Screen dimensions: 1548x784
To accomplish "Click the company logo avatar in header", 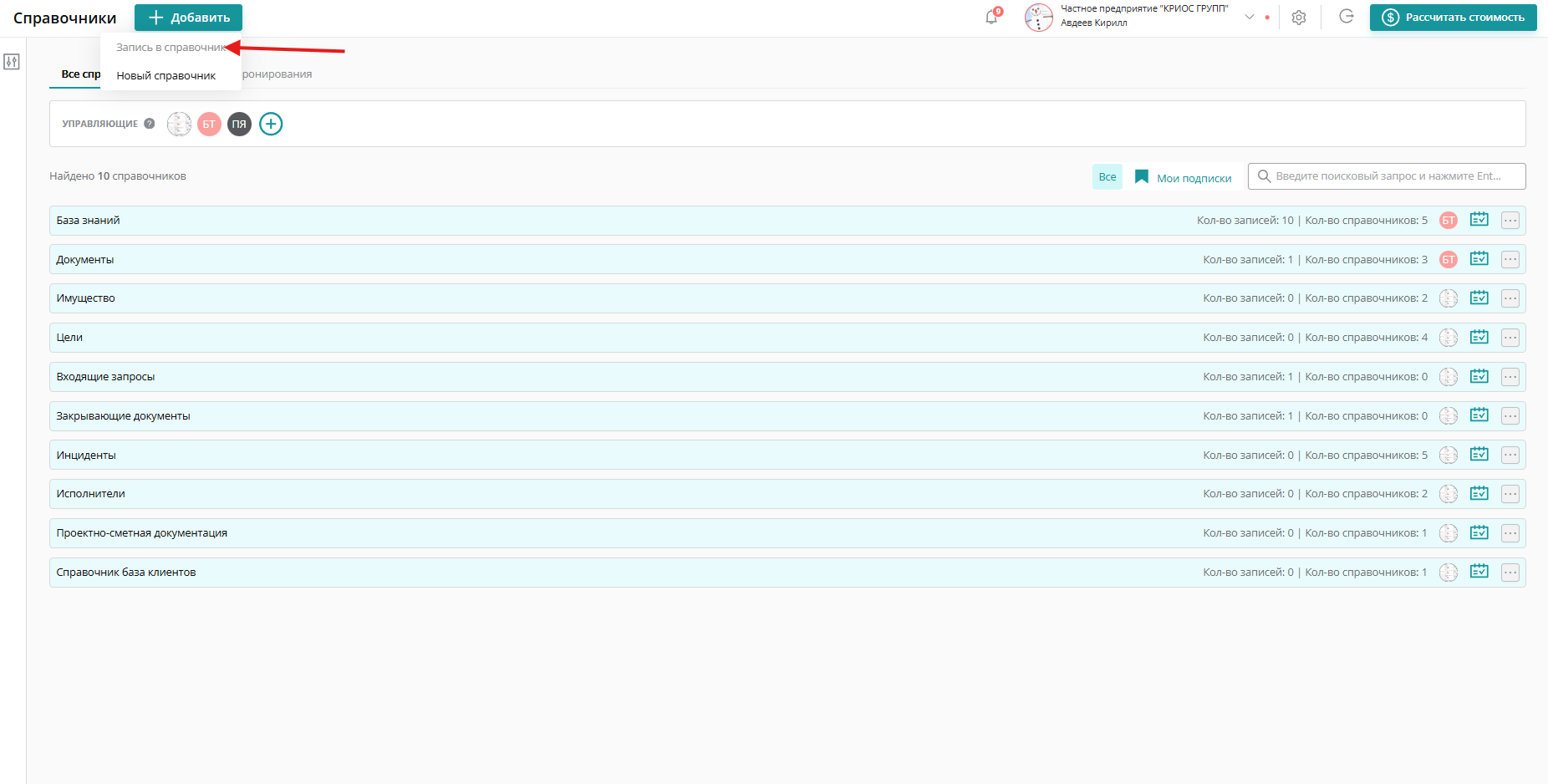I will tap(1039, 18).
